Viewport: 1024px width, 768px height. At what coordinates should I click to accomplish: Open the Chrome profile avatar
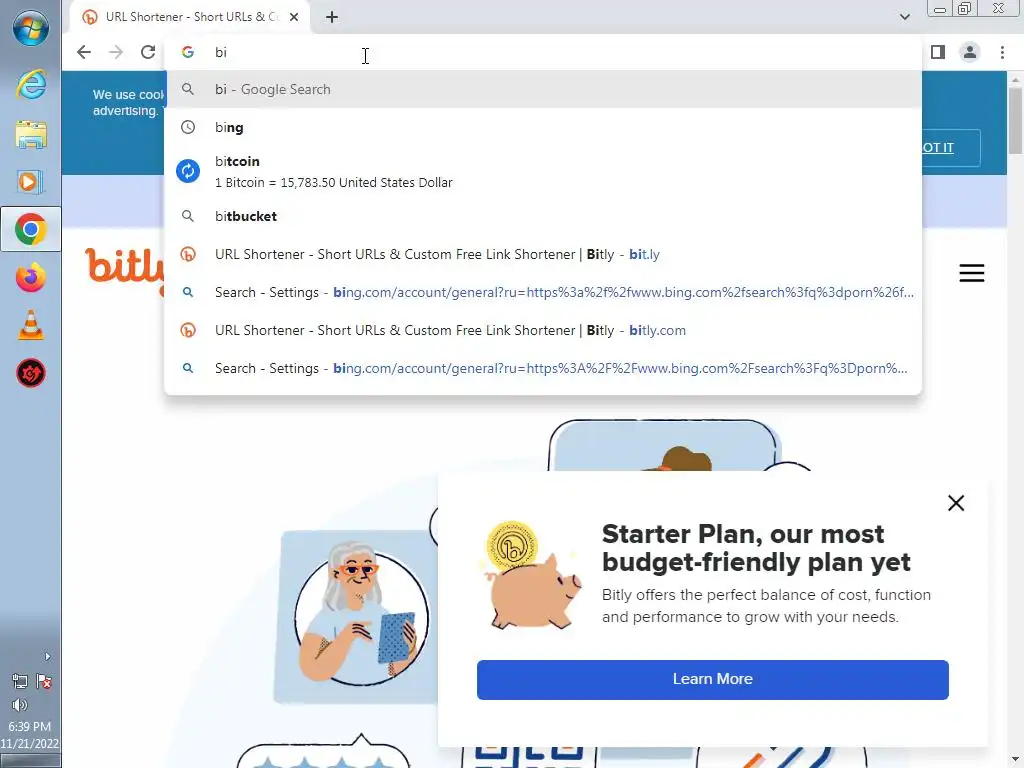click(x=970, y=52)
